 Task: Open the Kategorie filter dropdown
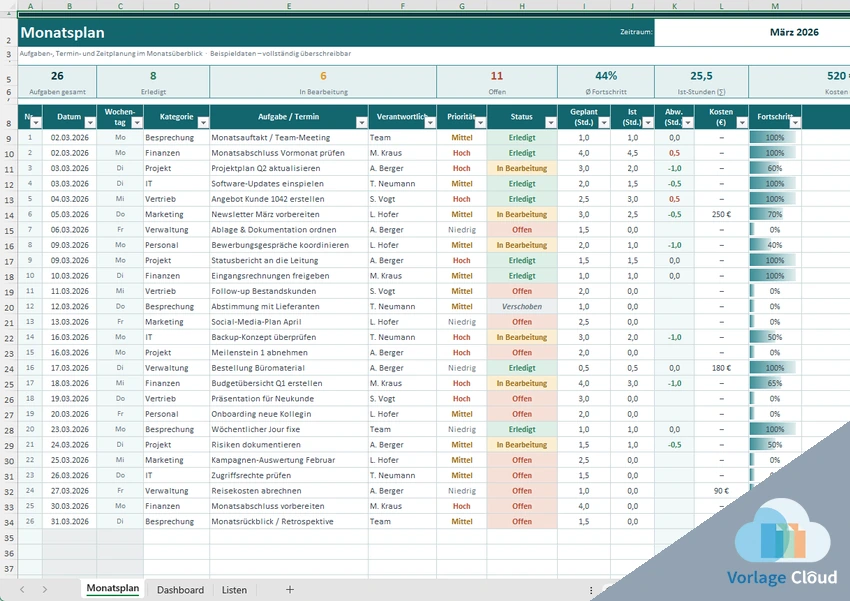(x=203, y=123)
